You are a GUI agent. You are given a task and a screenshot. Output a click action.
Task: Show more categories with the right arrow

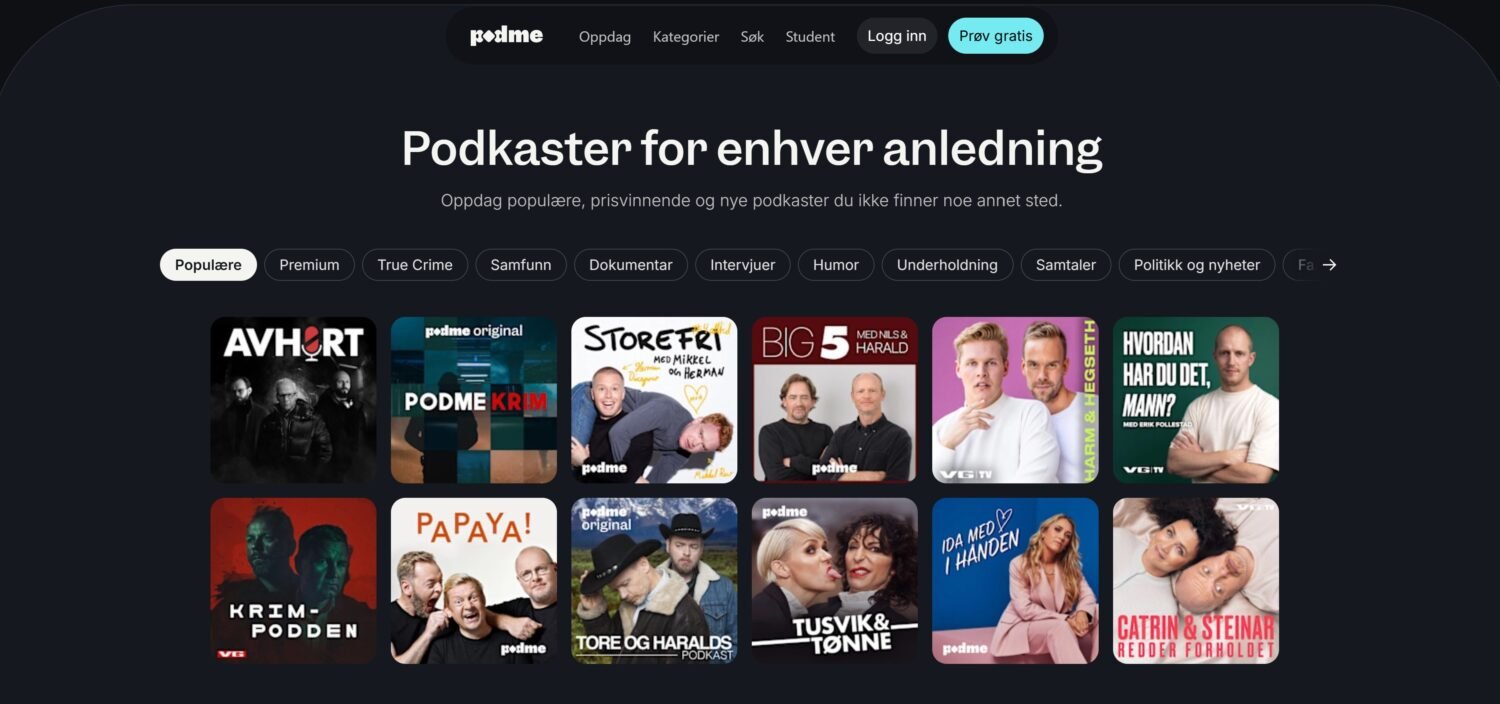click(x=1329, y=265)
